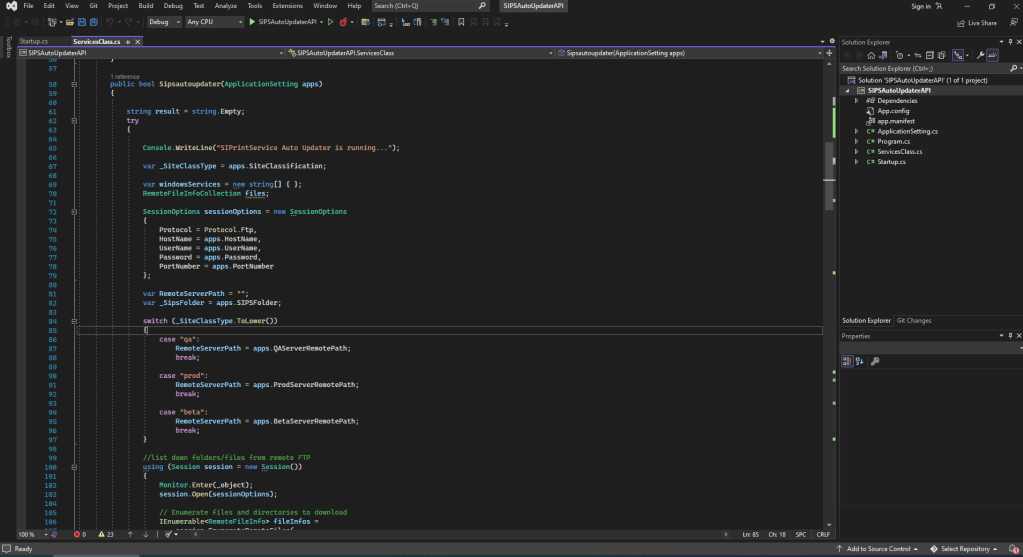Click the Search Solution Explorer field
This screenshot has width=1023, height=557.
coord(920,68)
